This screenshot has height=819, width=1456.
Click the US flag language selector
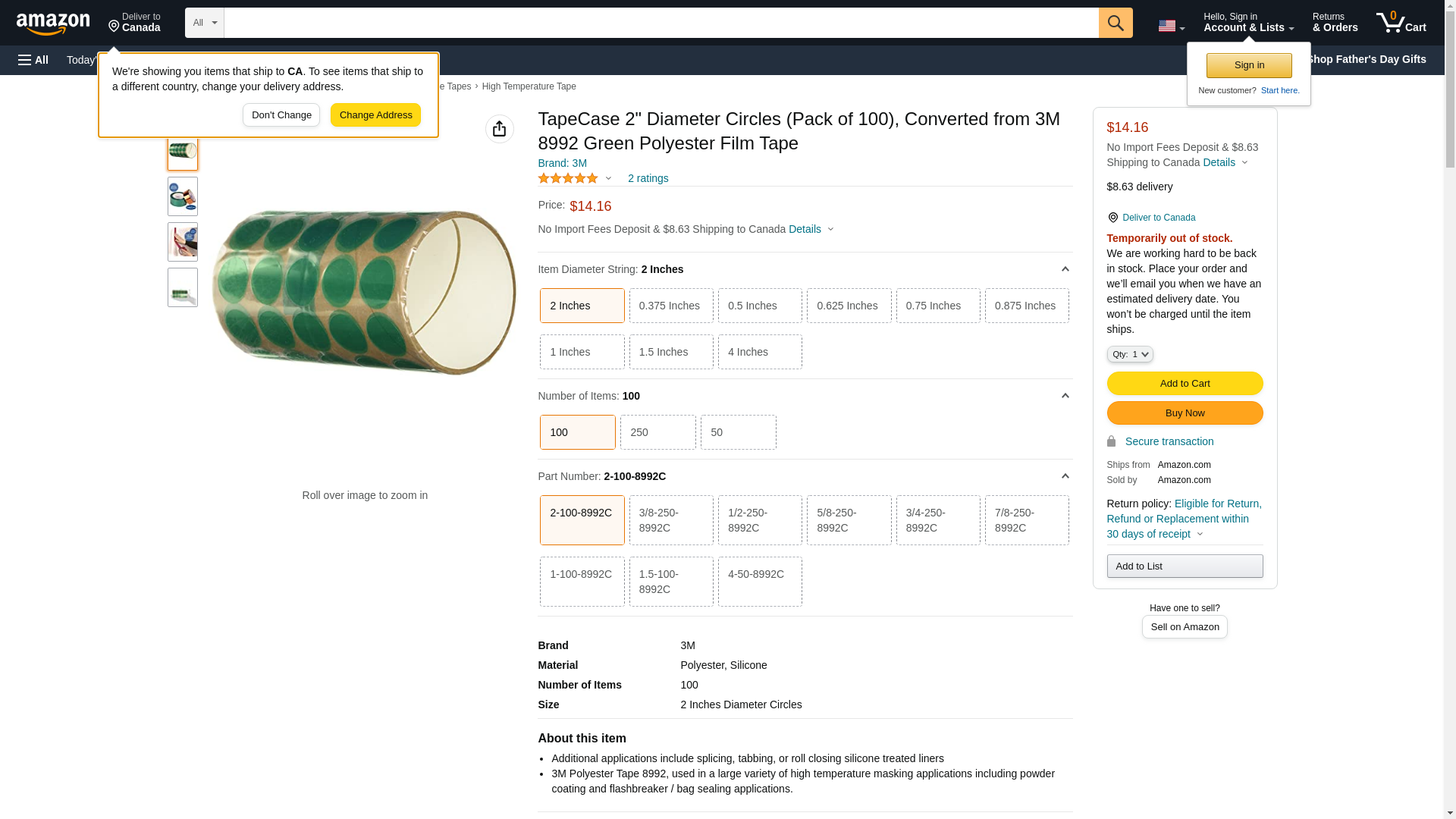click(x=1170, y=26)
